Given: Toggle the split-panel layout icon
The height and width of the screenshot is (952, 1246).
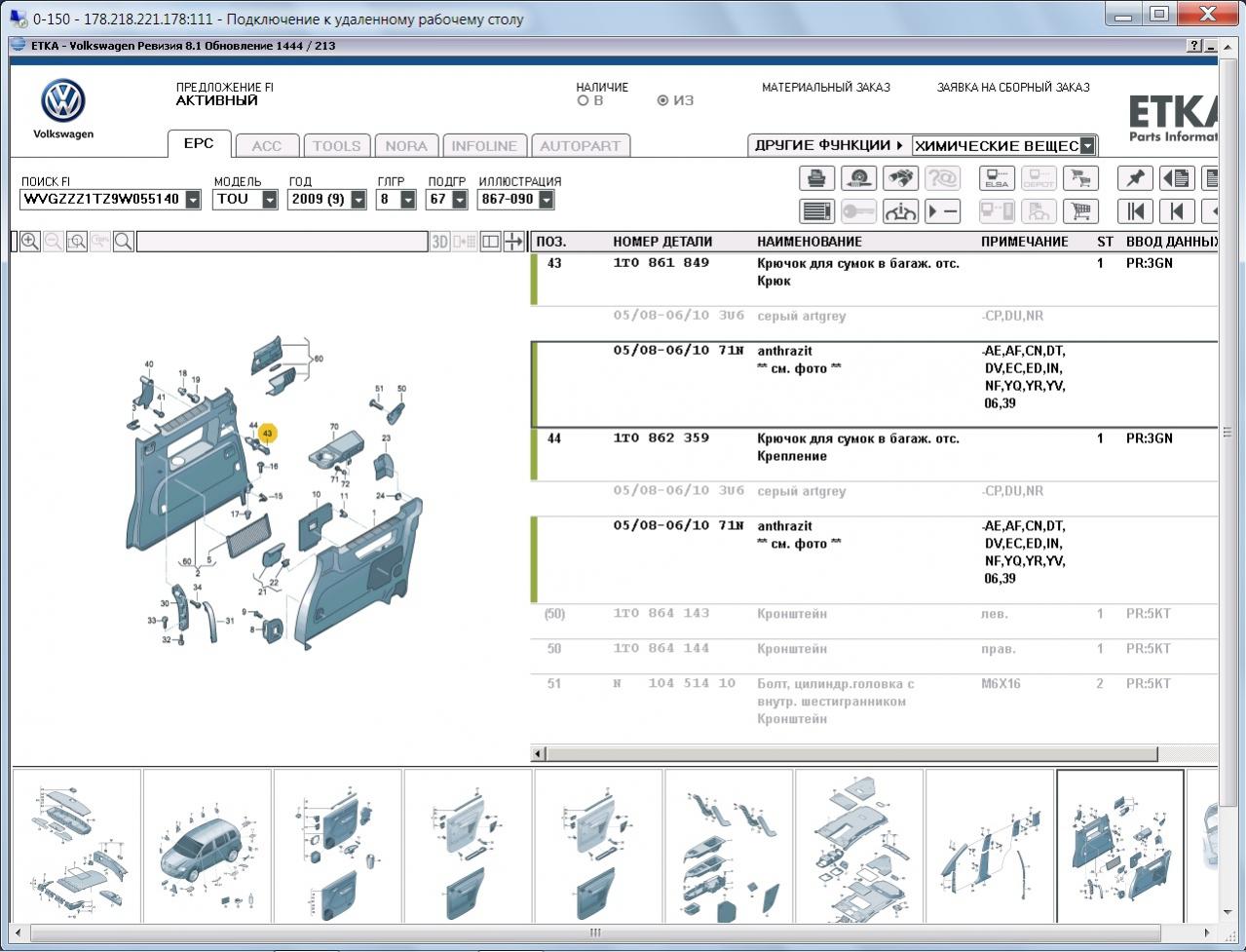Looking at the screenshot, I should click(x=491, y=242).
